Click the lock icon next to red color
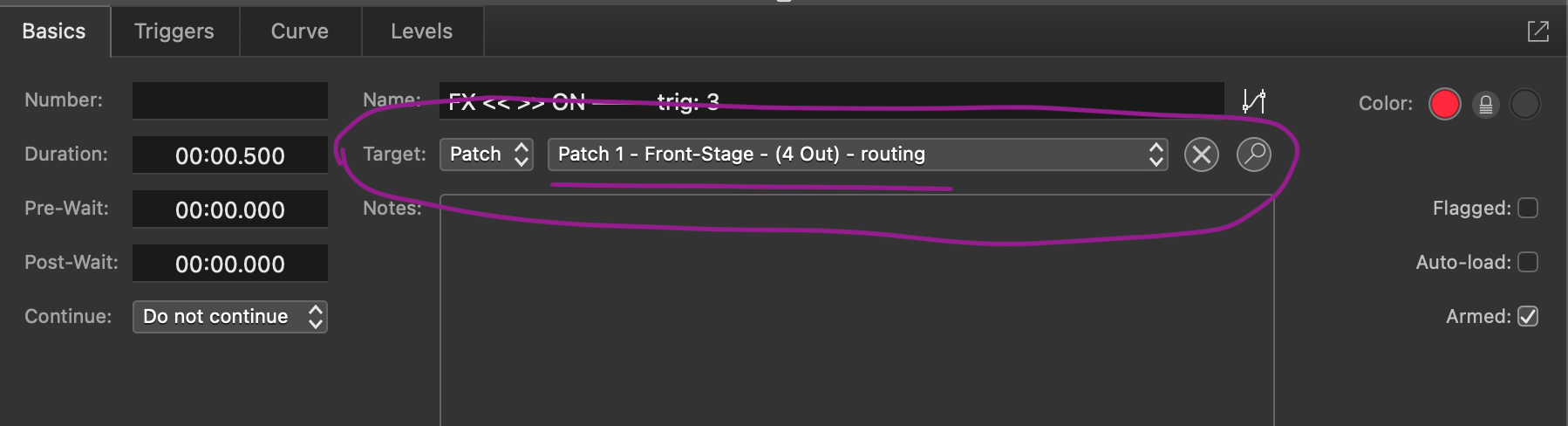 coord(1485,105)
